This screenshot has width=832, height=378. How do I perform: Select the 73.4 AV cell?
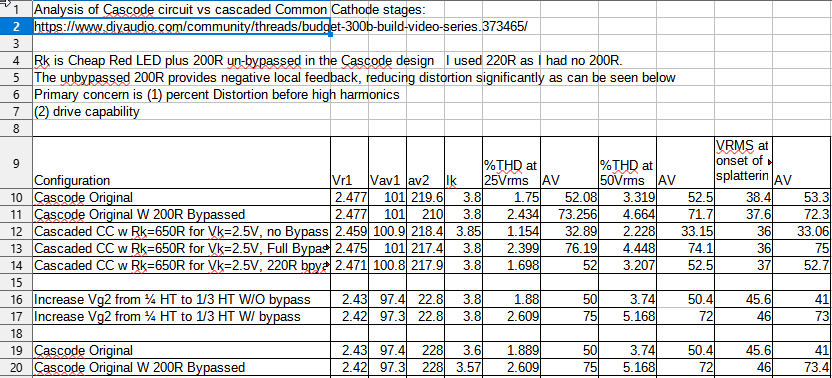click(802, 367)
